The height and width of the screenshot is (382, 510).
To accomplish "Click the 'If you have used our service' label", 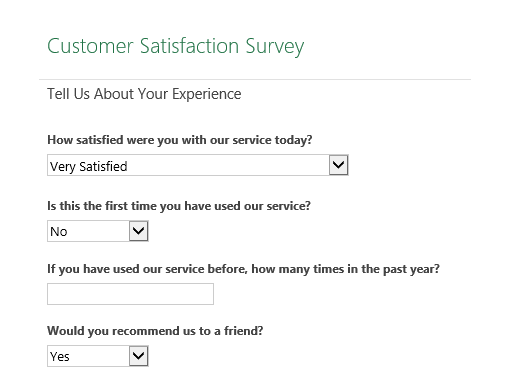I will click(x=243, y=269).
